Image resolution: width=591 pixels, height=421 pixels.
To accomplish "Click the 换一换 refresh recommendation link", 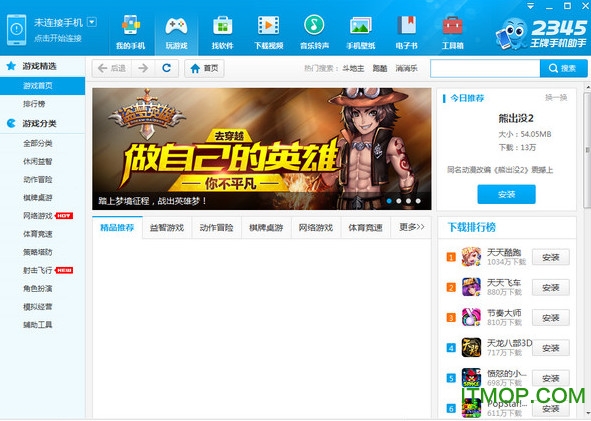I will [x=556, y=98].
